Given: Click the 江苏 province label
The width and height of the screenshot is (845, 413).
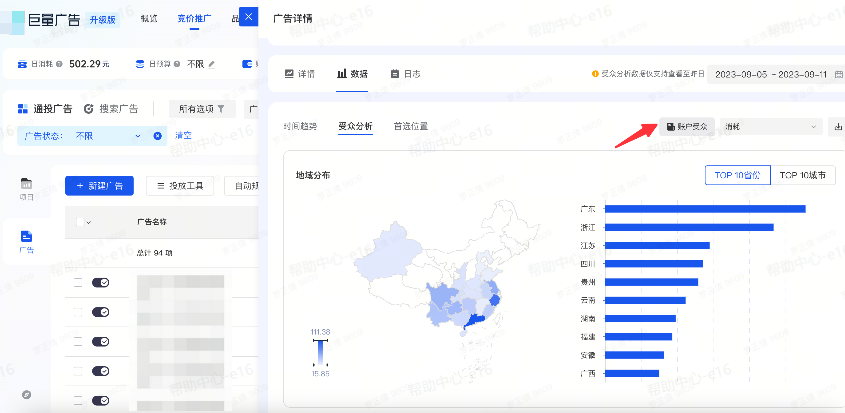Looking at the screenshot, I should 588,245.
